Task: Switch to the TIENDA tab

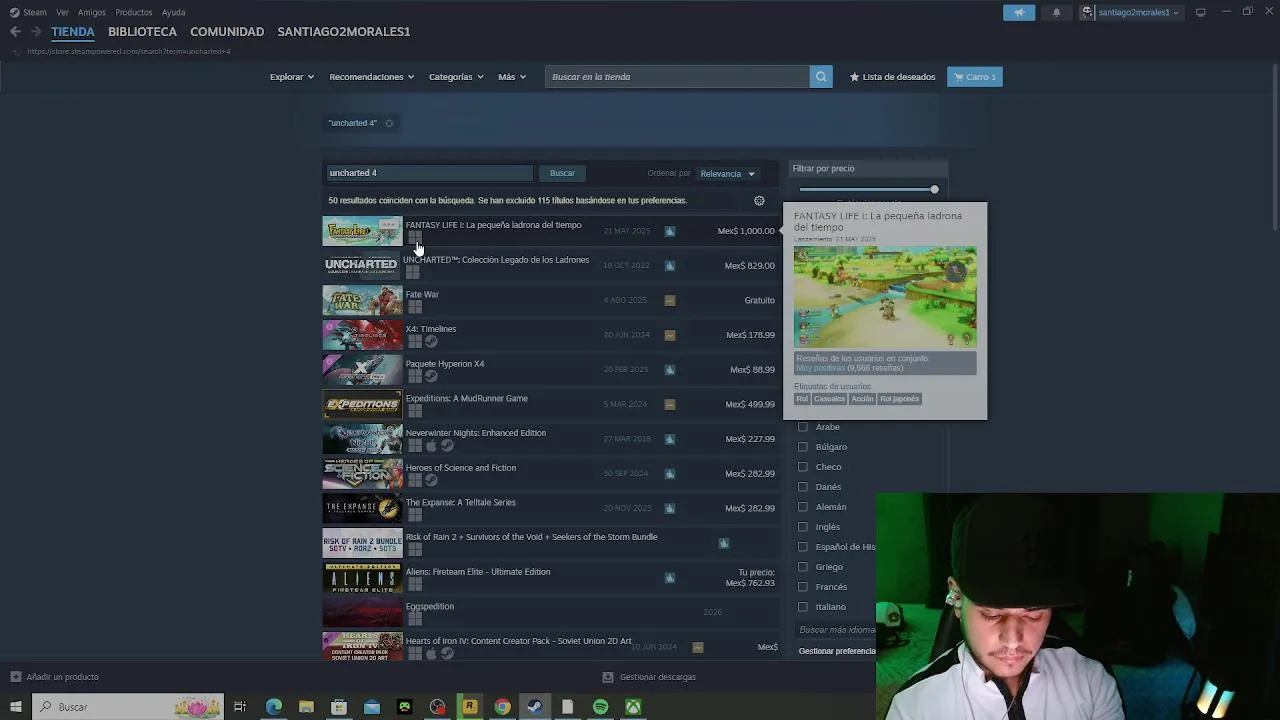Action: pyautogui.click(x=73, y=32)
